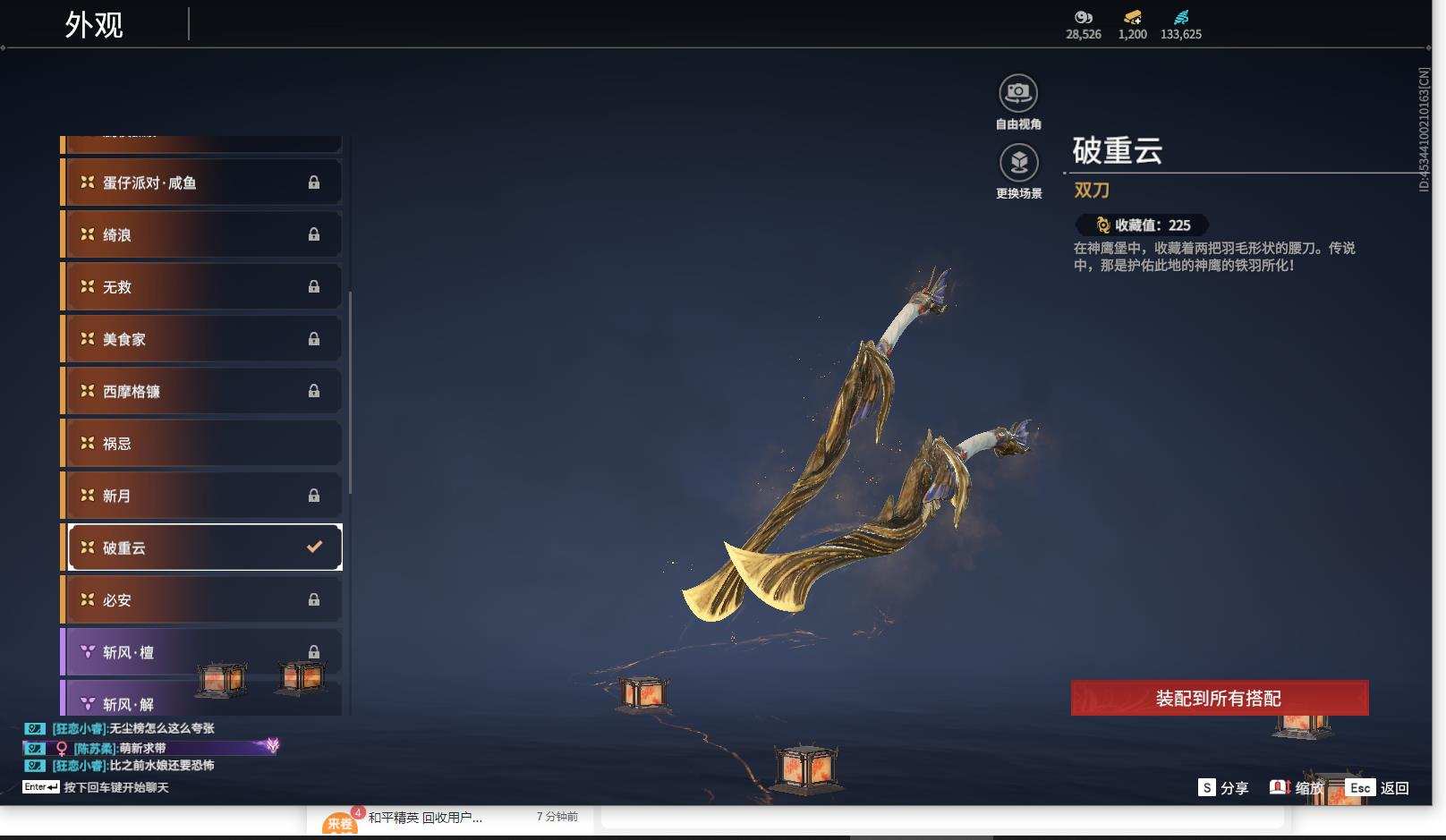Select the 必安 skin entry
This screenshot has width=1446, height=840.
click(x=201, y=599)
